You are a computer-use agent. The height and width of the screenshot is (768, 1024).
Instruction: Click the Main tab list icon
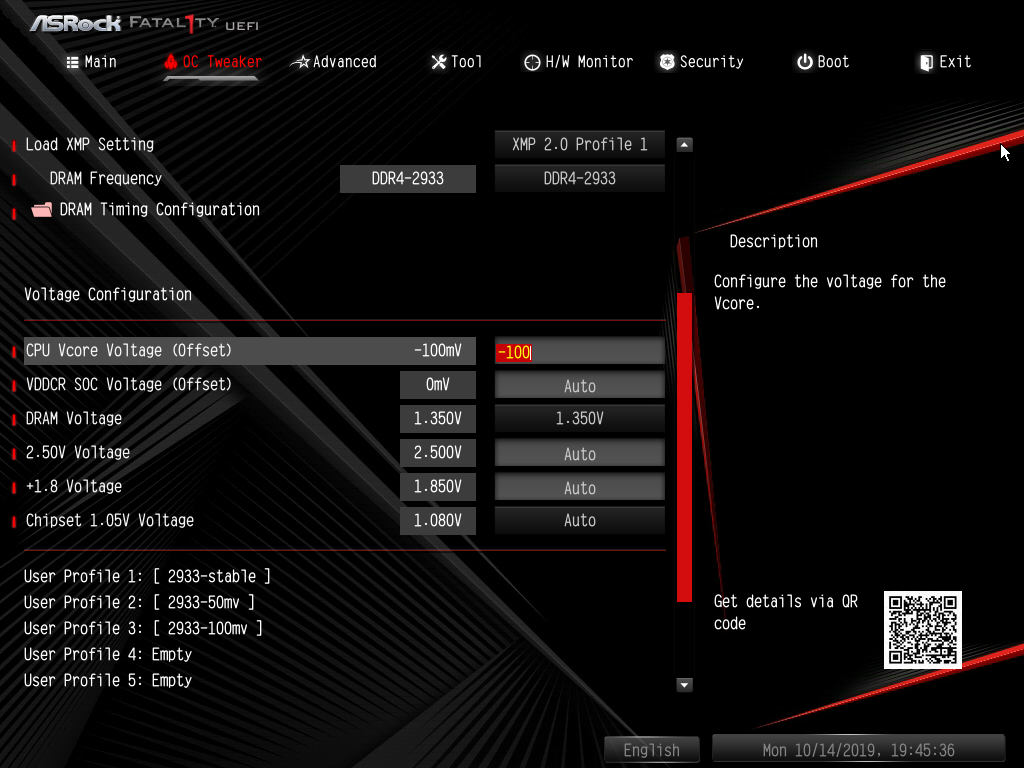pyautogui.click(x=72, y=62)
